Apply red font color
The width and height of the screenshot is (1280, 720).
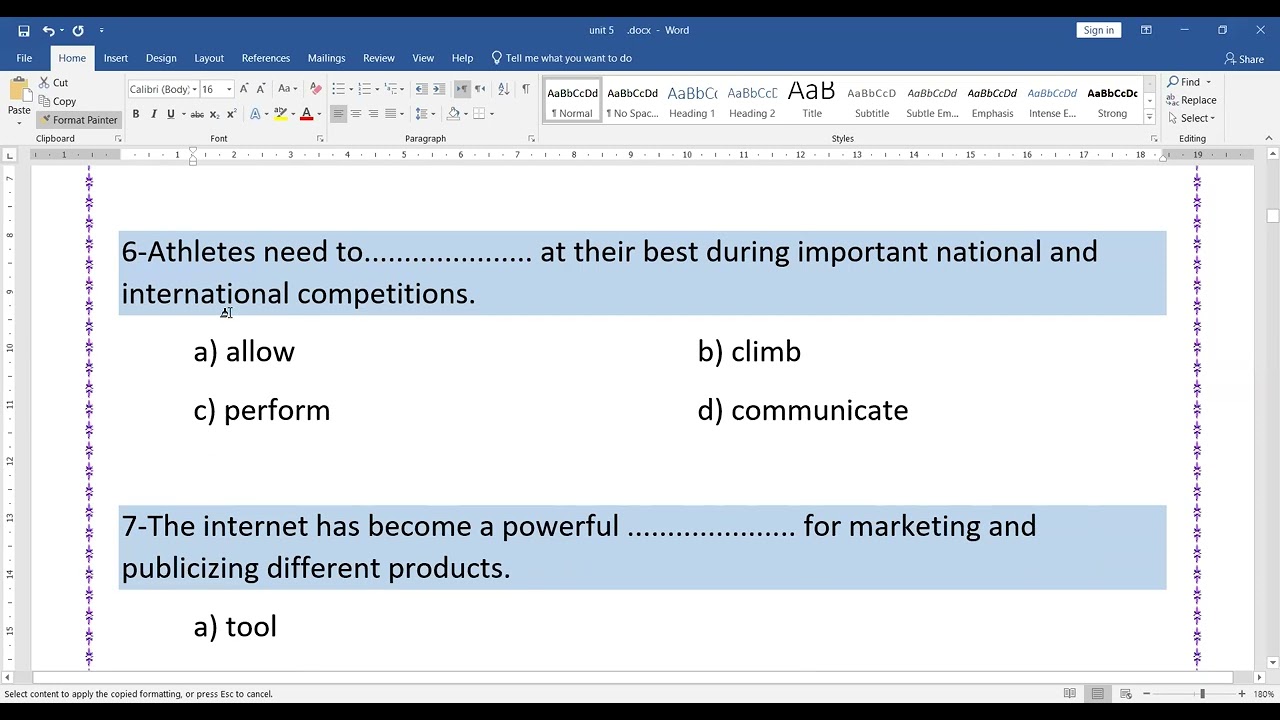[306, 114]
